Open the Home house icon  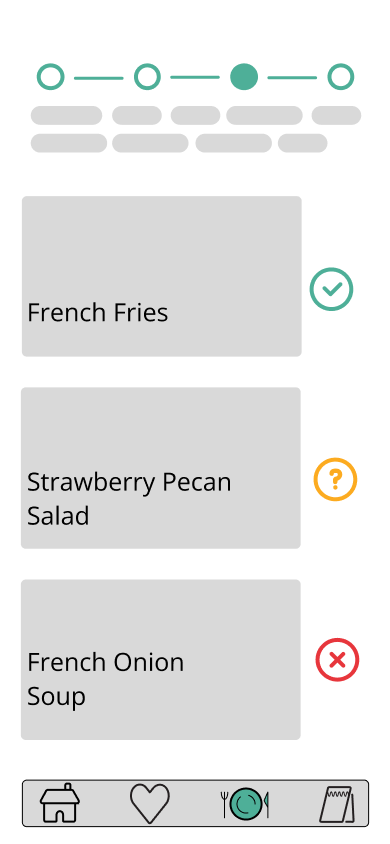tap(60, 803)
